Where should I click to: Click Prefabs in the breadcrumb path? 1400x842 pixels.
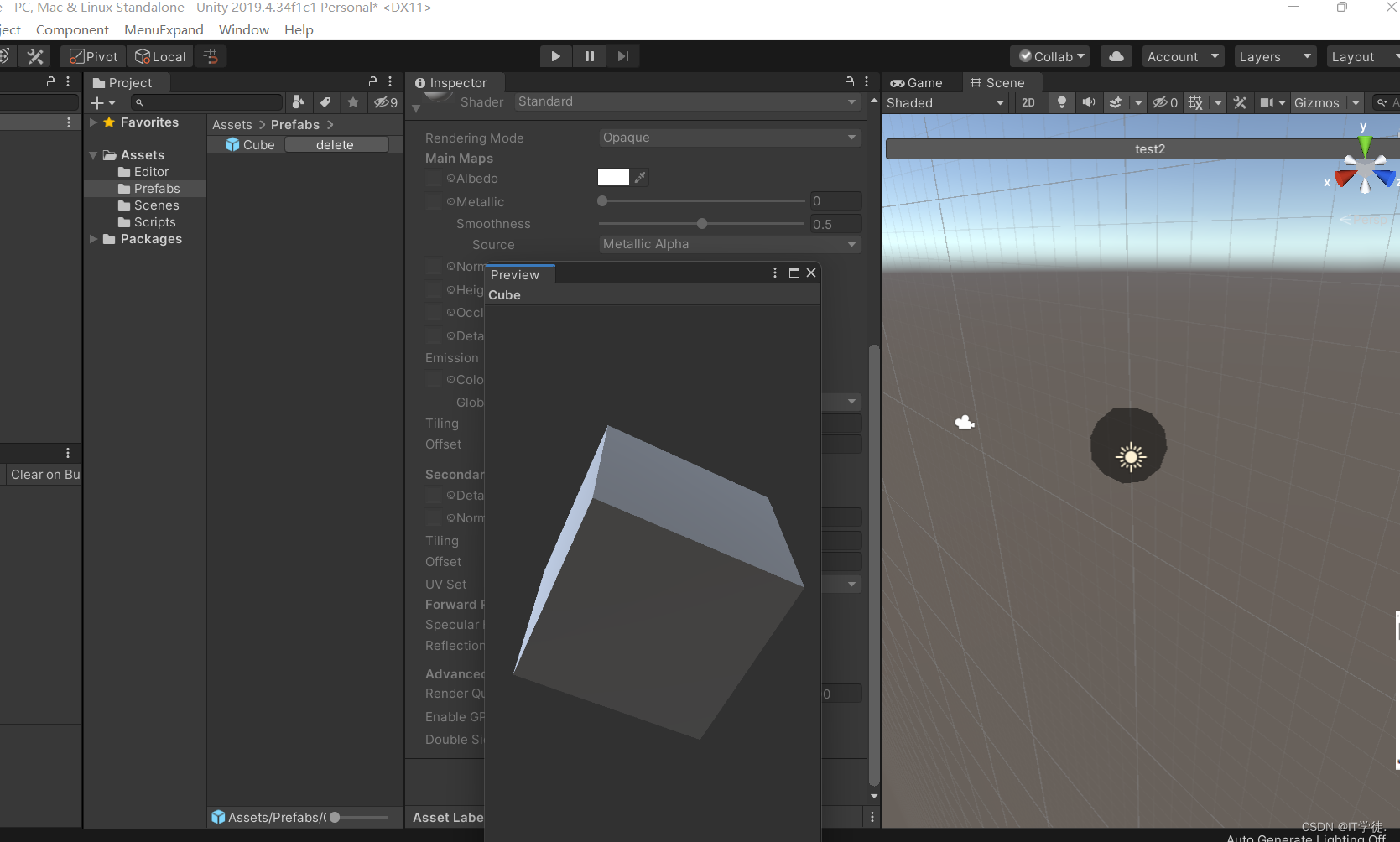(x=294, y=124)
